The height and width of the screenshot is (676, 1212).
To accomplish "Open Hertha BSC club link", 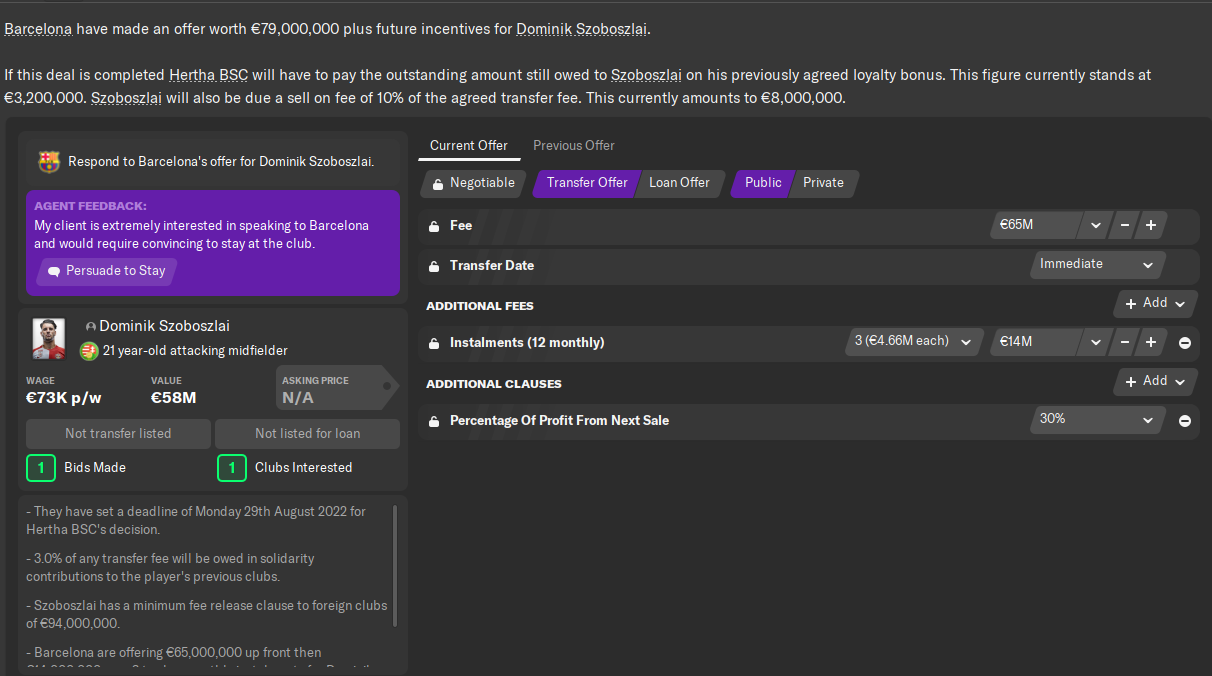I will [x=209, y=75].
